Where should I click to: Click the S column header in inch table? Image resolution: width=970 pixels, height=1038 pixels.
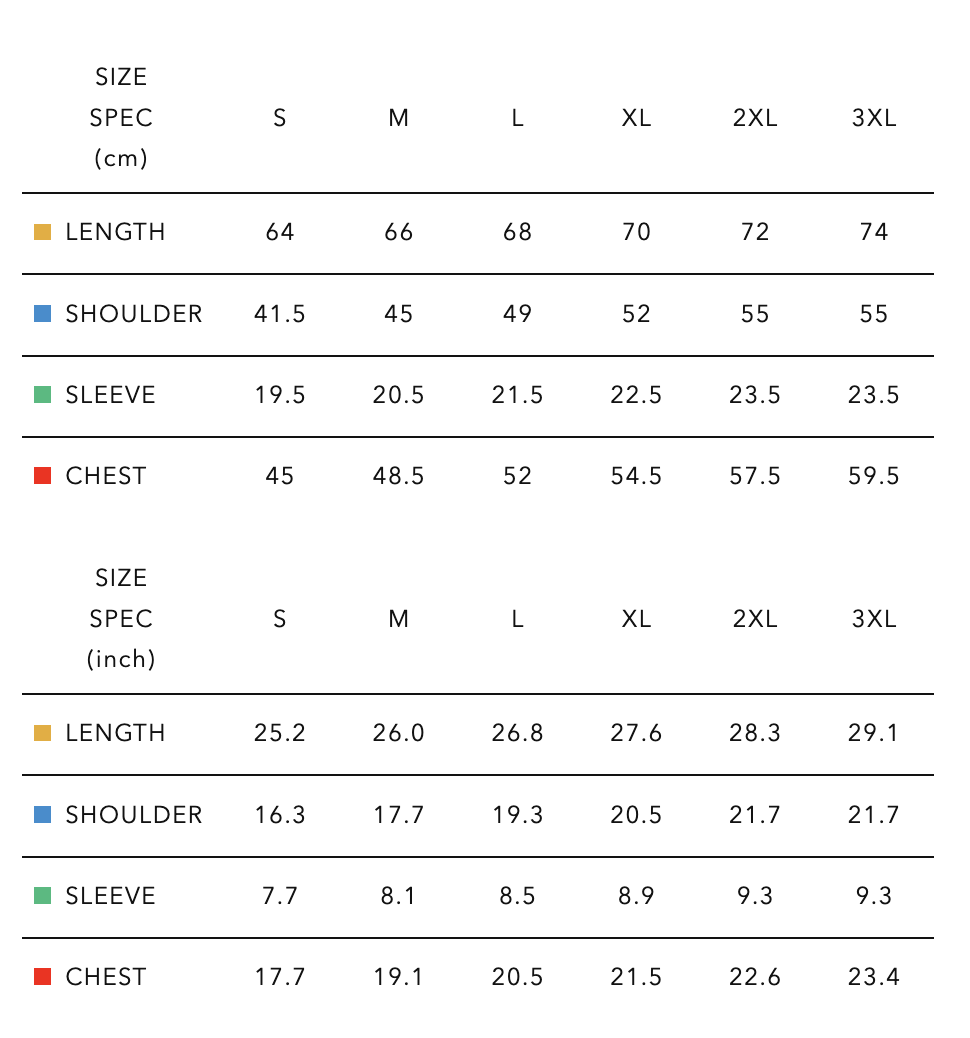(280, 619)
